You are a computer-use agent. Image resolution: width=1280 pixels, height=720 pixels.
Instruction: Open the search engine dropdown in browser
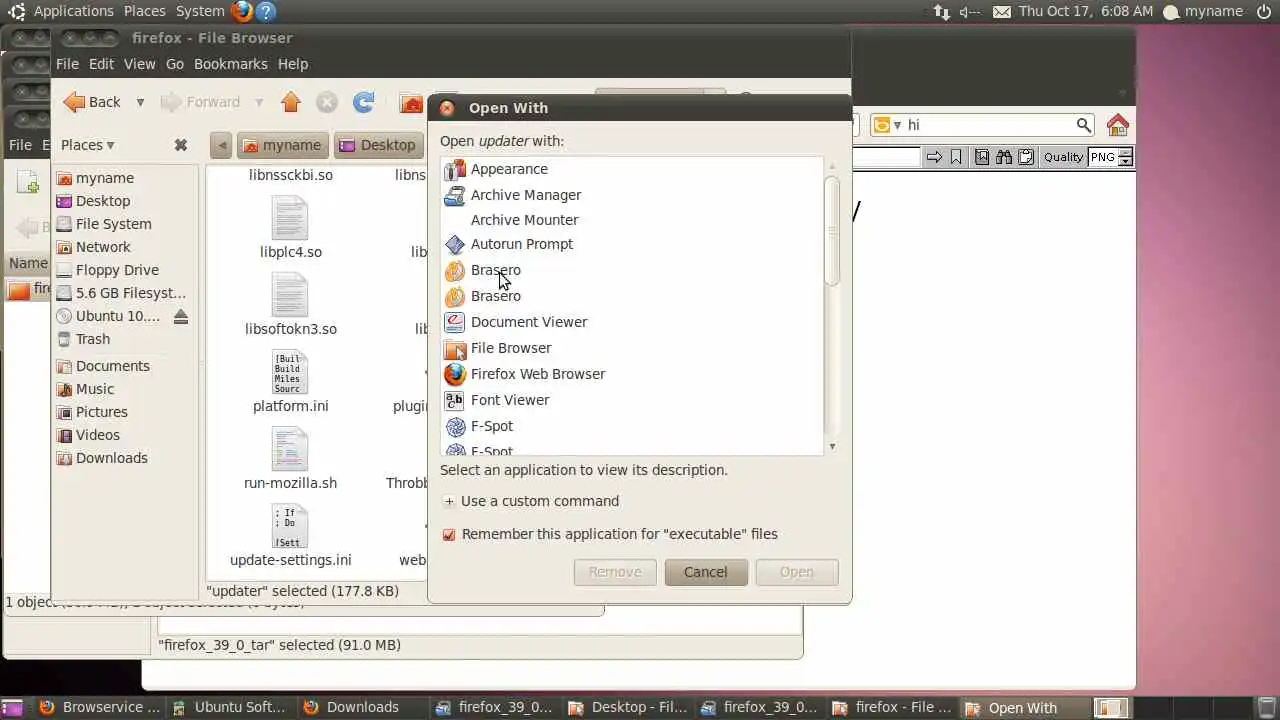click(888, 125)
